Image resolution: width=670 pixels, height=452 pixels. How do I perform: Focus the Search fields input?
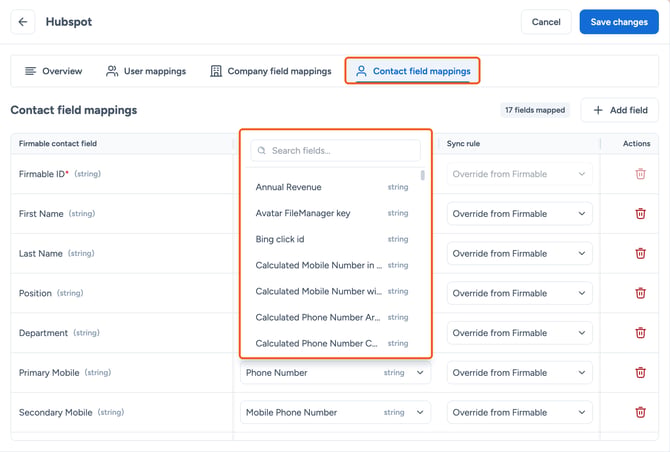pyautogui.click(x=335, y=150)
